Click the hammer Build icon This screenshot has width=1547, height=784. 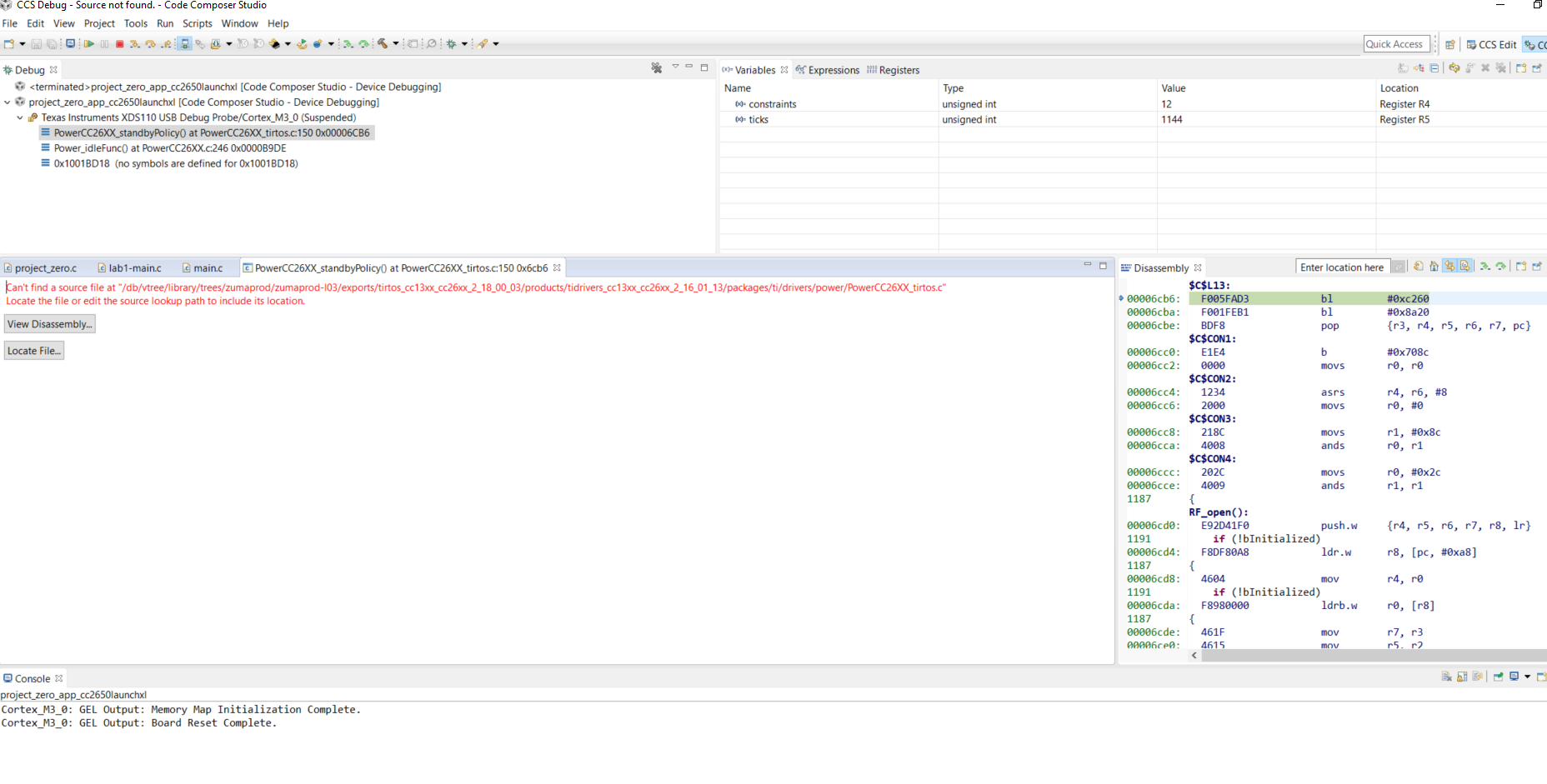click(x=383, y=44)
